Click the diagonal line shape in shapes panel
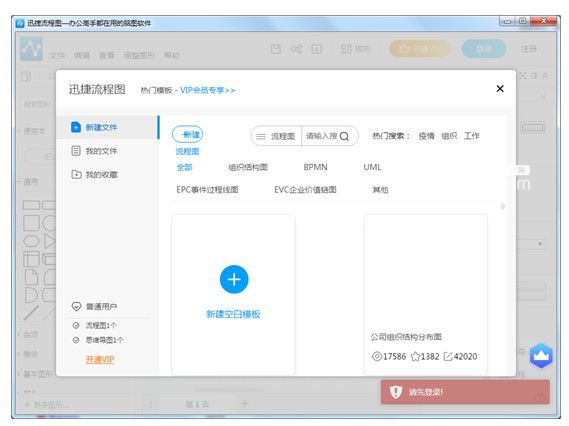The height and width of the screenshot is (426, 569). click(x=31, y=313)
